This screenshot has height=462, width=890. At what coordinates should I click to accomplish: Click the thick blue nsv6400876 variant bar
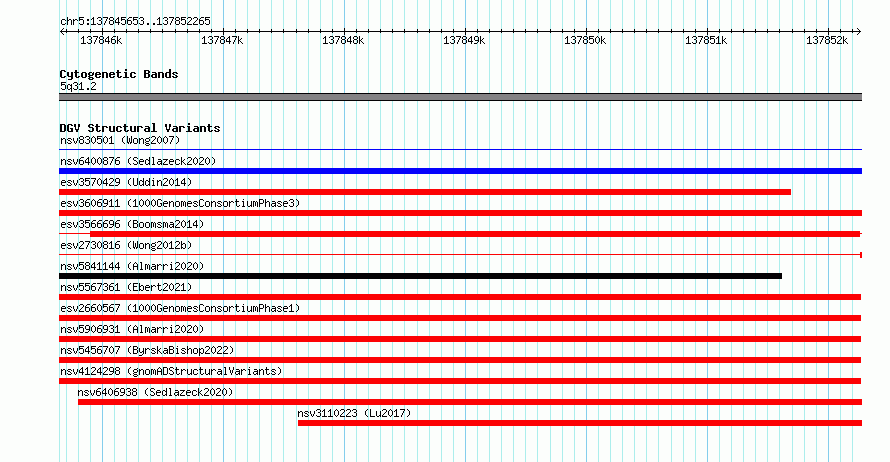coord(460,171)
